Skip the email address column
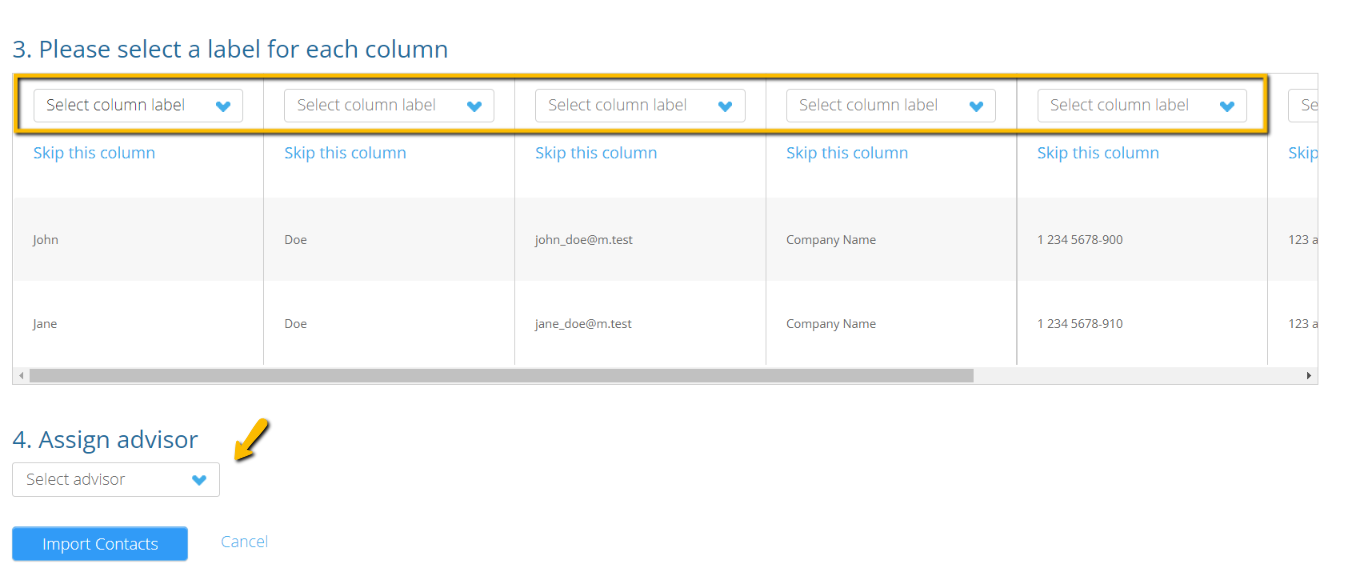Image resolution: width=1348 pixels, height=566 pixels. [x=596, y=153]
